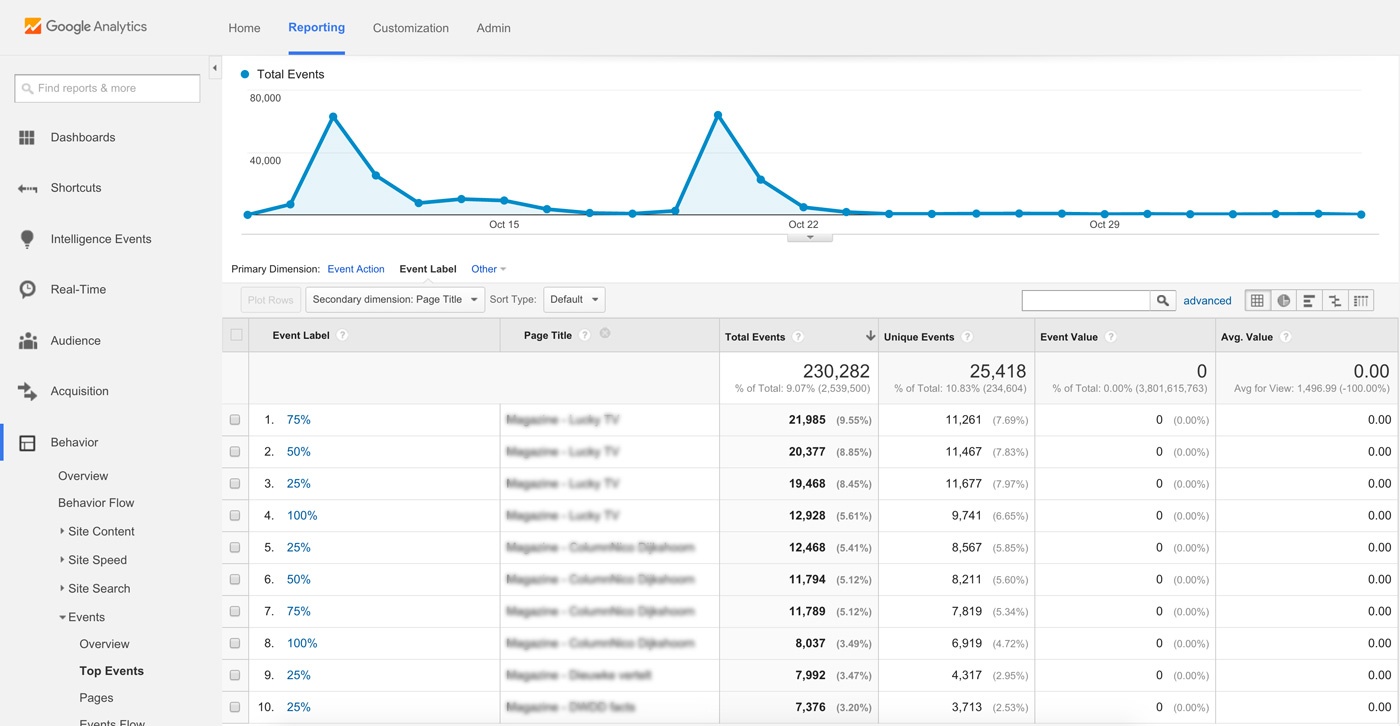Toggle the select-all checkbox in table header
This screenshot has width=1400, height=726.
tap(236, 335)
